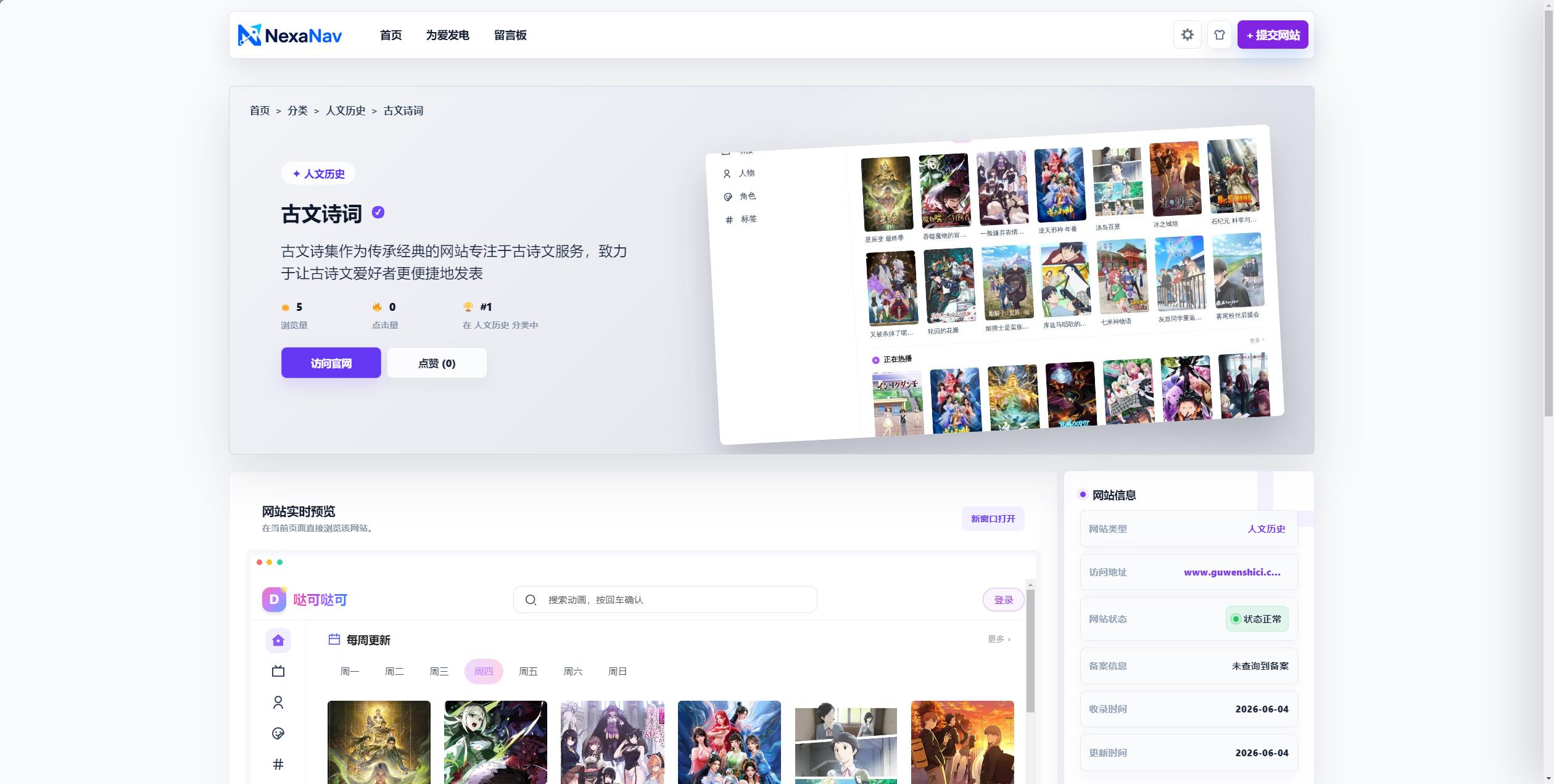Image resolution: width=1554 pixels, height=784 pixels.
Task: Open the 为爱发电 nav menu item
Action: (x=448, y=35)
